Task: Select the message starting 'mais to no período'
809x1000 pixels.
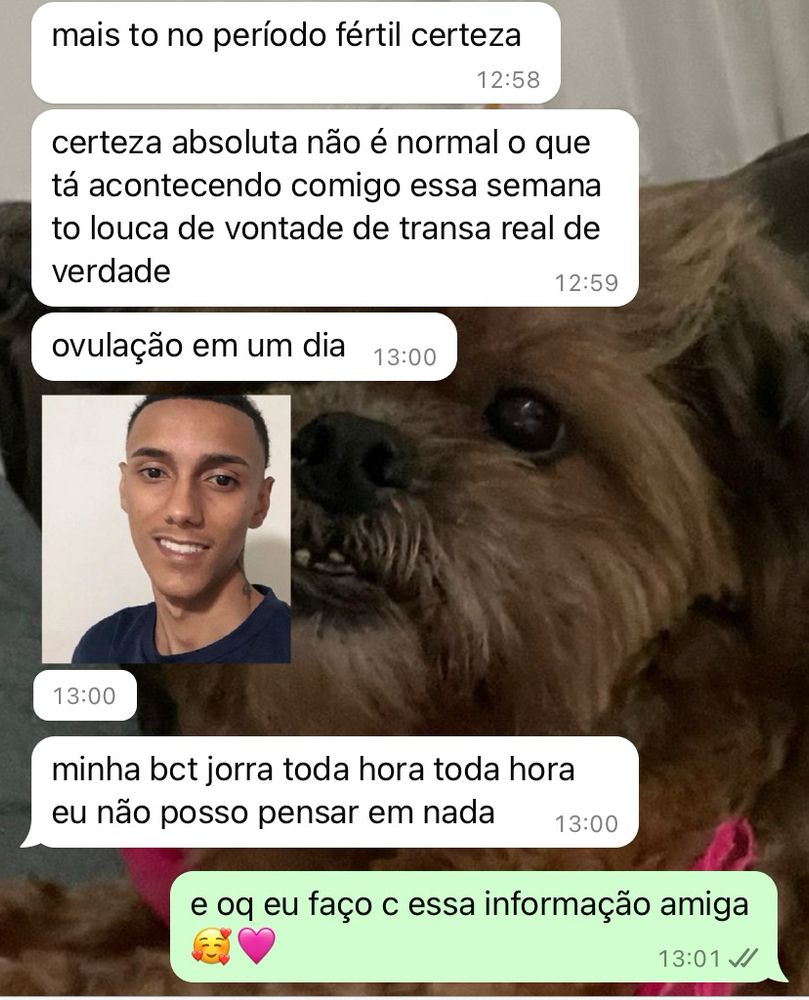Action: (296, 53)
